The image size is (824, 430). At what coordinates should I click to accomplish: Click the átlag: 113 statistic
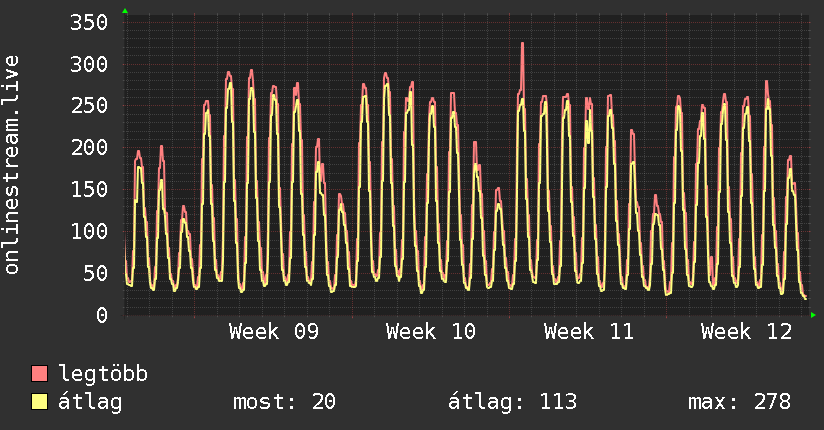click(512, 402)
